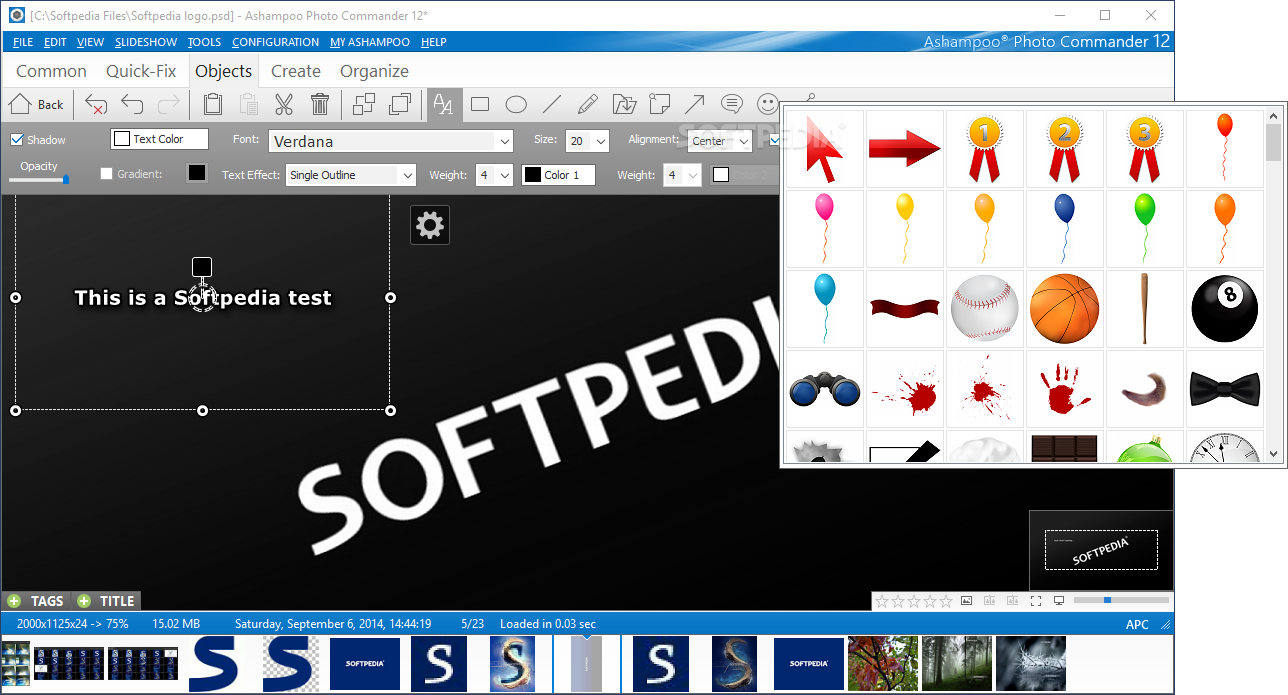Open the FILE menu

click(x=23, y=42)
